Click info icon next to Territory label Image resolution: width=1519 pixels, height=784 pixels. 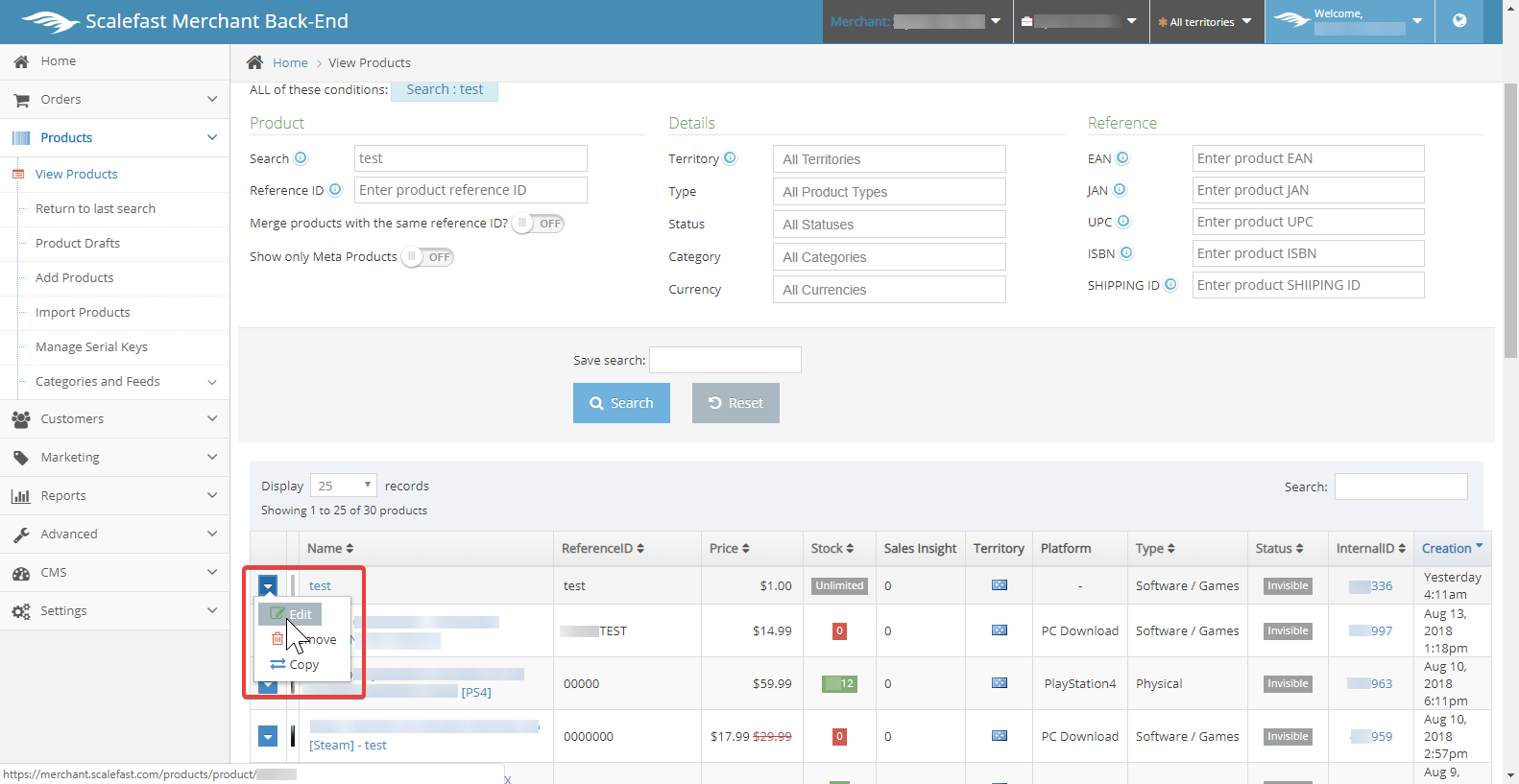(x=730, y=158)
